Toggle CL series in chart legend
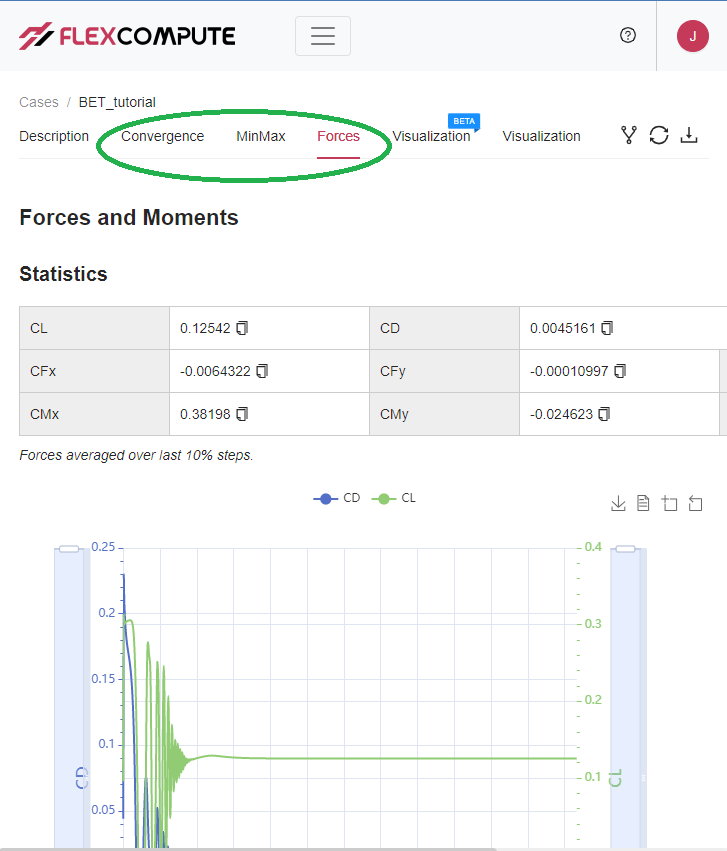This screenshot has width=727, height=851. 393,497
